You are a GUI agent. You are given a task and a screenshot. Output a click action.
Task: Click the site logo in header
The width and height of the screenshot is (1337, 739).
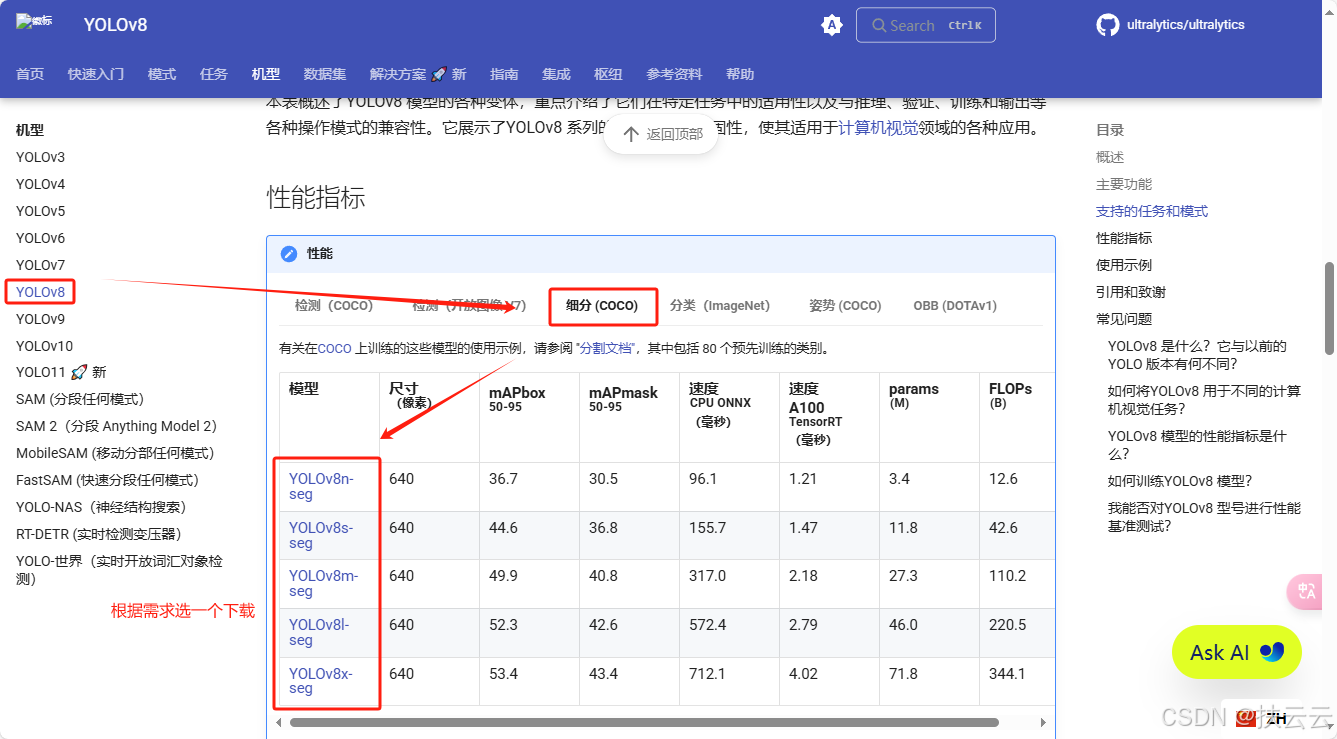(34, 21)
